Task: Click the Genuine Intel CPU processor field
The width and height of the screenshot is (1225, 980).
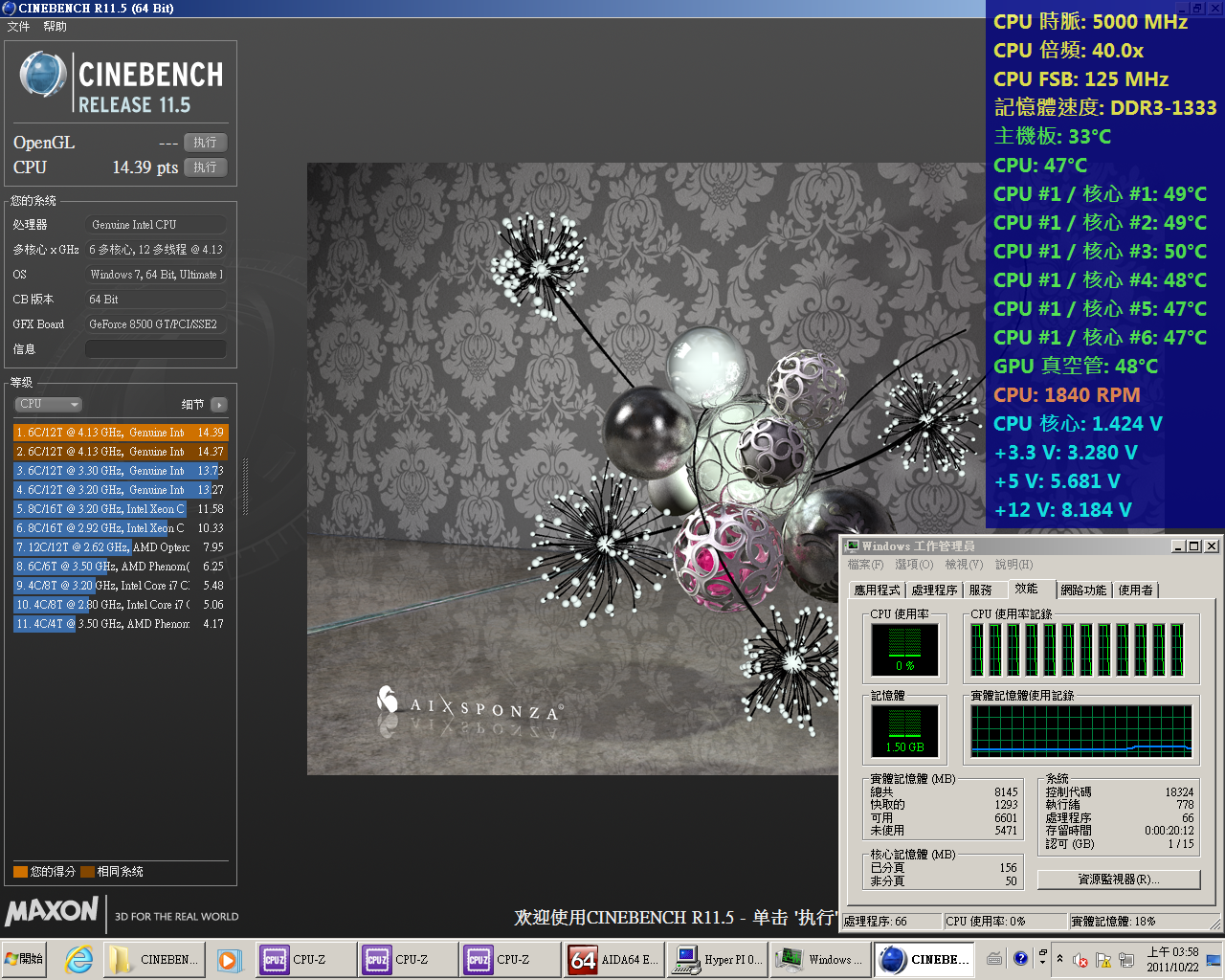Action: [x=156, y=225]
